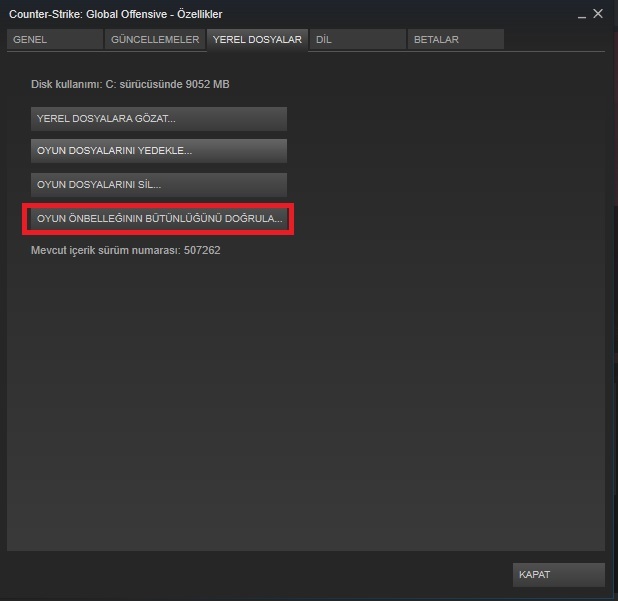Viewport: 618px width, 601px height.
Task: Click the version number 507262
Action: coord(202,250)
